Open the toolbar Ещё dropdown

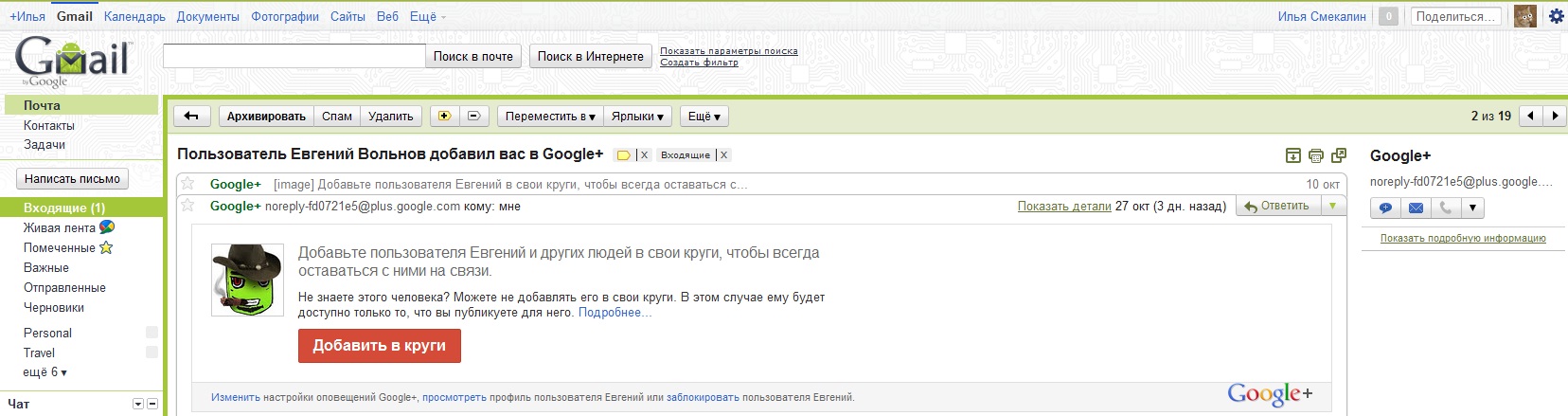(704, 116)
